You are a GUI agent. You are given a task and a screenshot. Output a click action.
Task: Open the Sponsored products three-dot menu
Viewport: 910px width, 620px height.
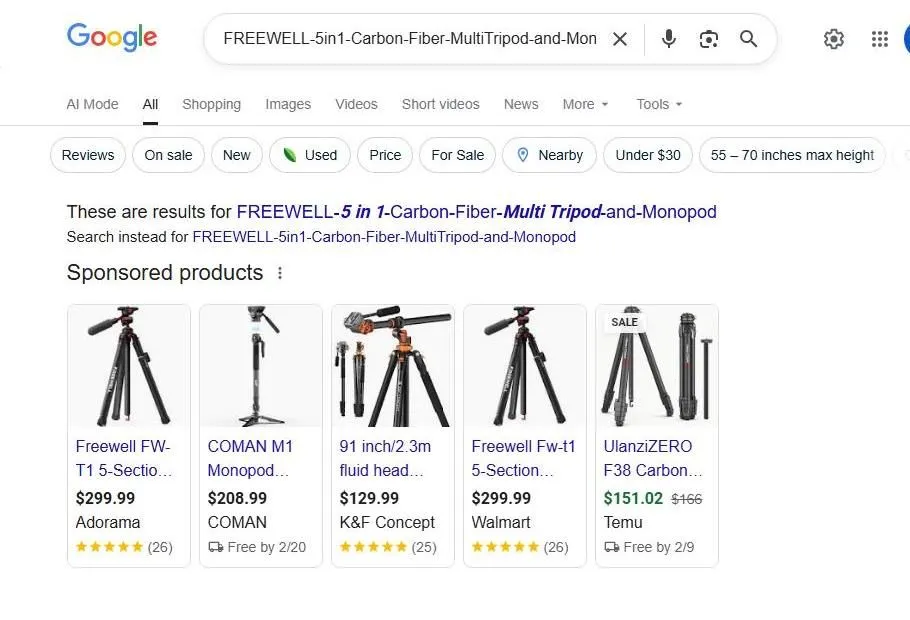click(280, 272)
